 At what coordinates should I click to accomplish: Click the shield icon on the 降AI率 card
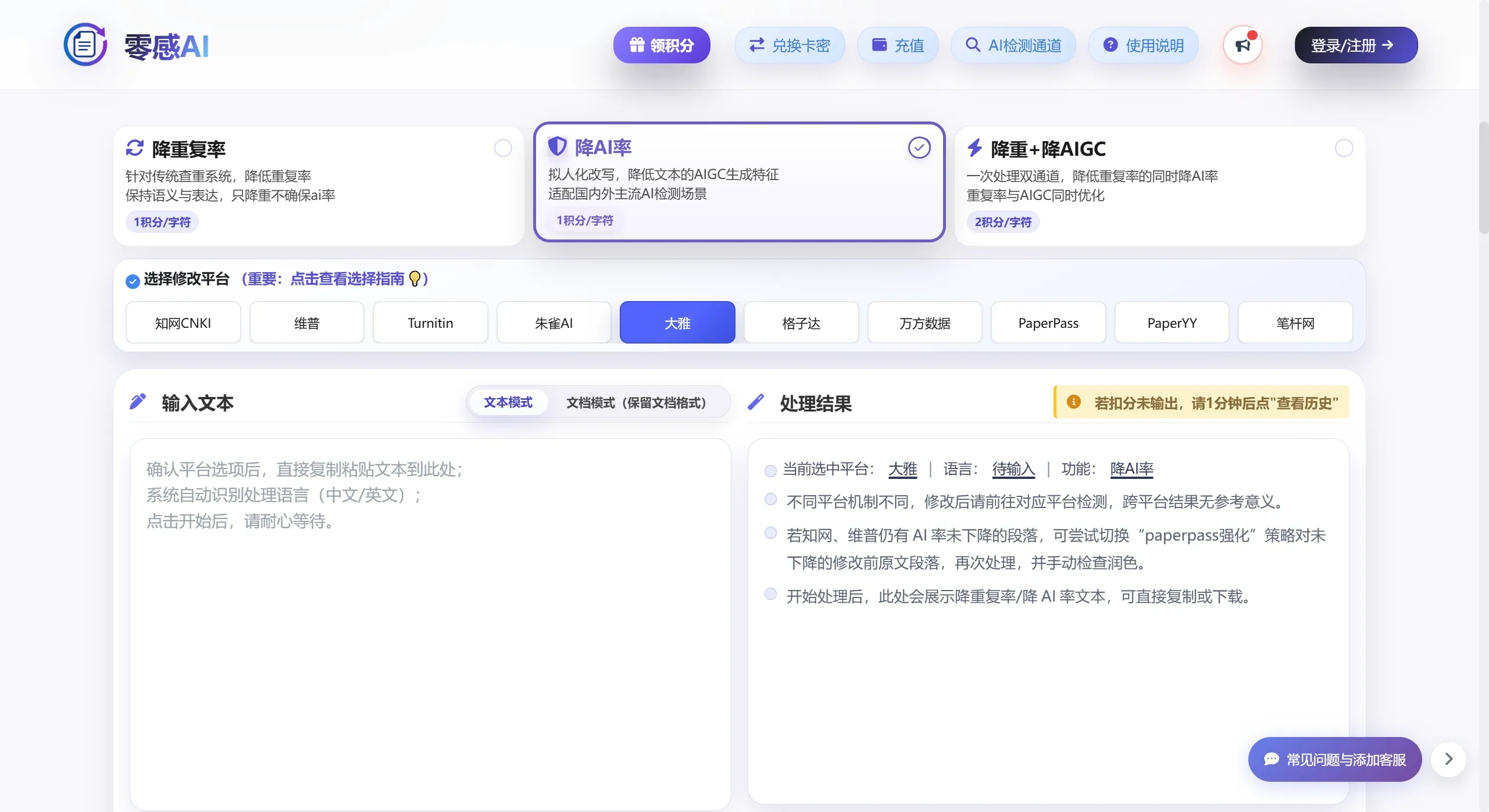pyautogui.click(x=557, y=147)
